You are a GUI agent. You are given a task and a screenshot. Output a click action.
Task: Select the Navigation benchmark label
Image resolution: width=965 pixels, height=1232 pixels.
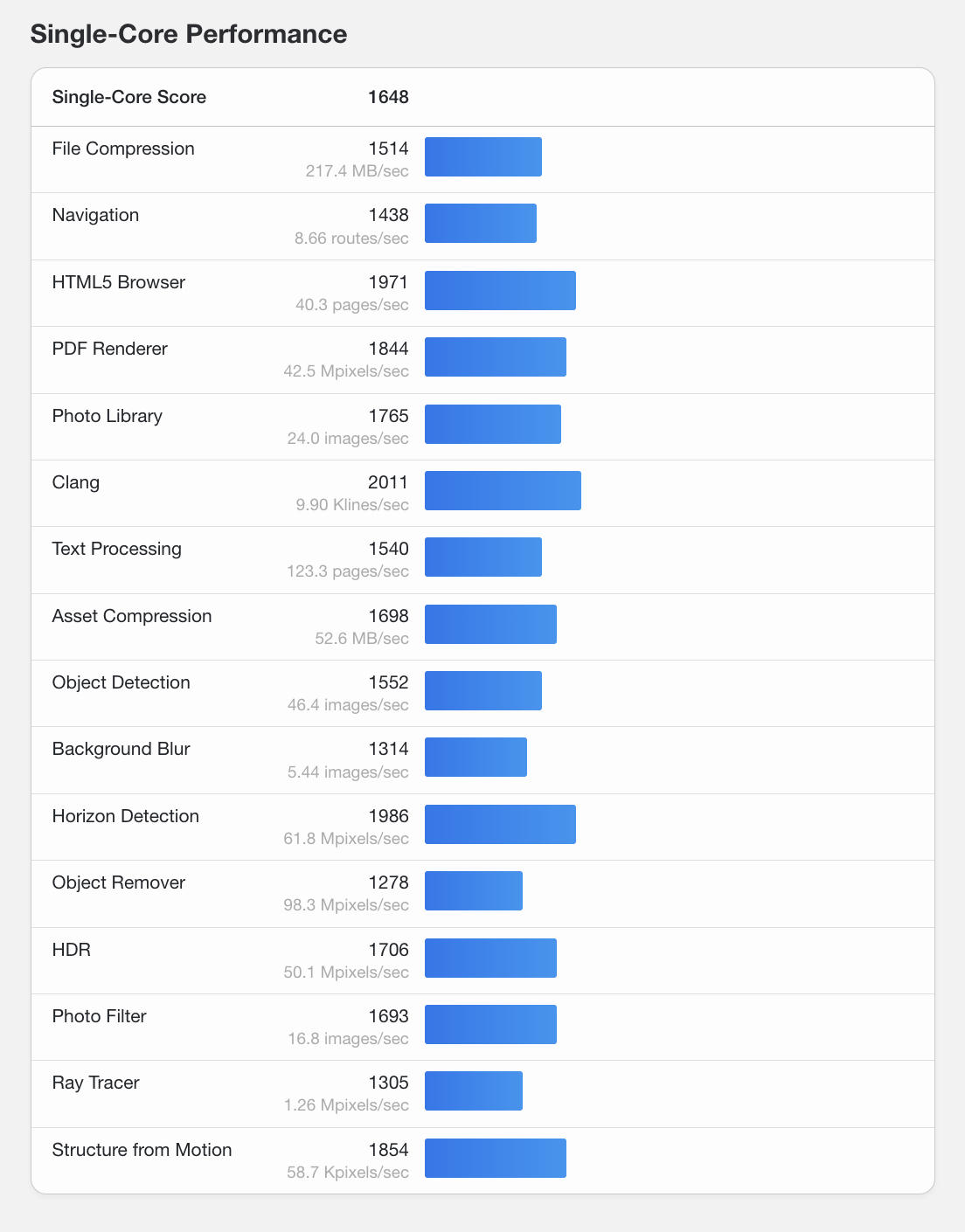pos(95,215)
